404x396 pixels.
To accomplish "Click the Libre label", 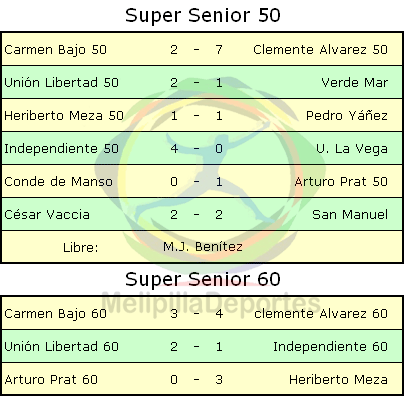I will pos(81,248).
